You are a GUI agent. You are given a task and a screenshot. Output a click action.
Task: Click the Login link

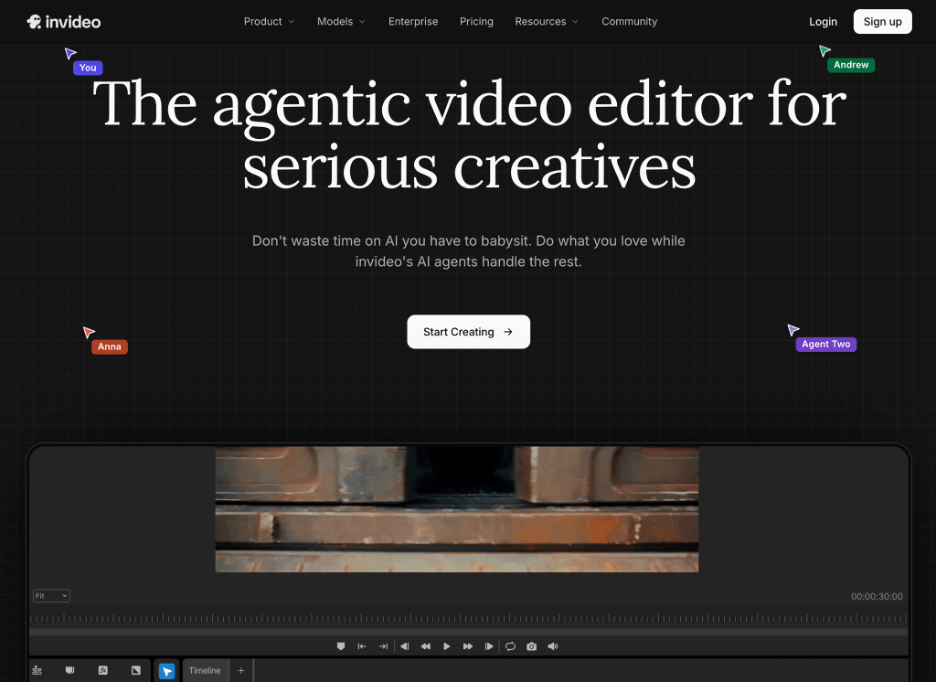point(823,21)
